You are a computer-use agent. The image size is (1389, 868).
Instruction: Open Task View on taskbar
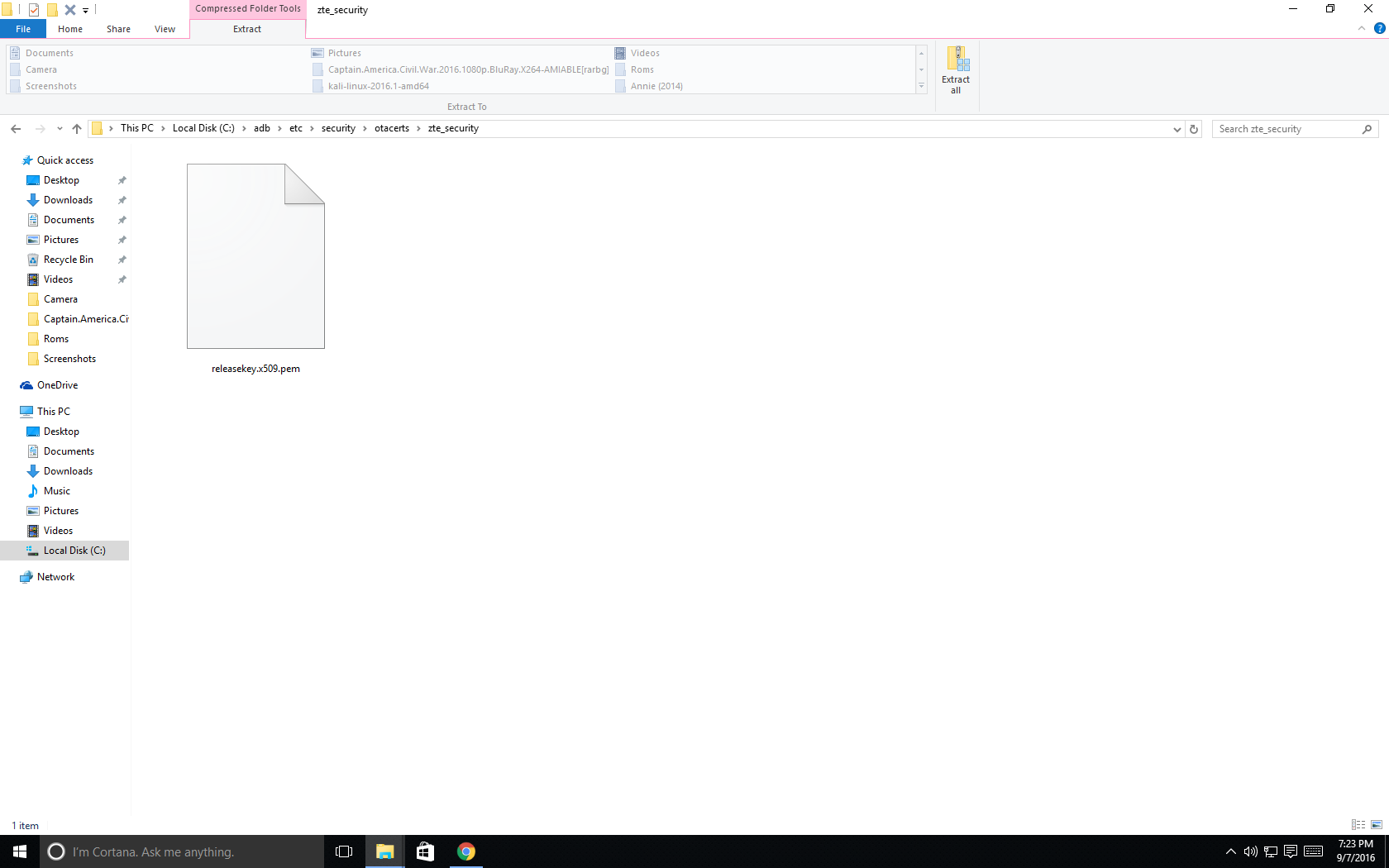coord(344,851)
